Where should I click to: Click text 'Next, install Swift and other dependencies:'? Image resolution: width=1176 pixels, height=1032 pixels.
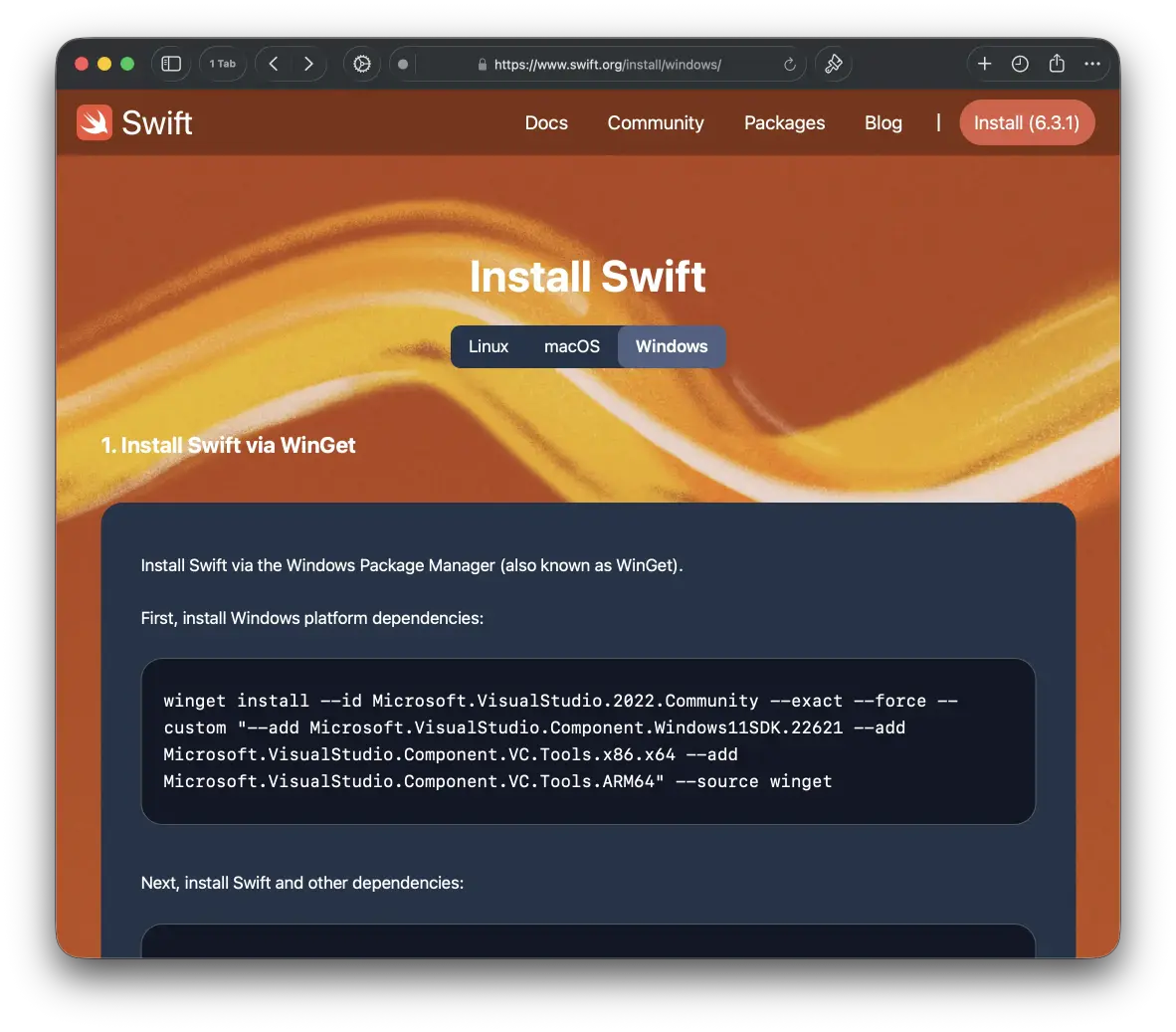click(x=302, y=883)
